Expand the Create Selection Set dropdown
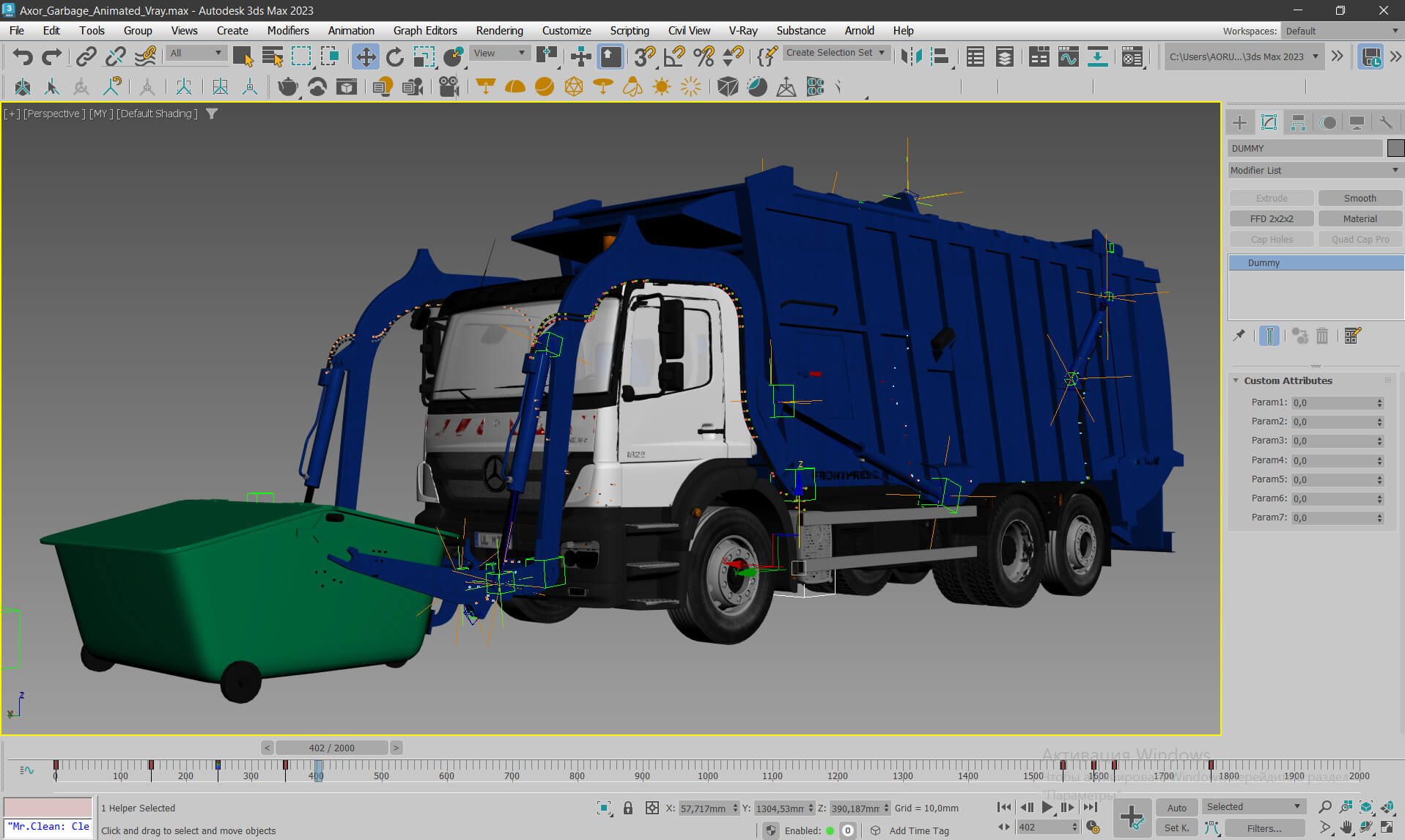 [x=836, y=53]
